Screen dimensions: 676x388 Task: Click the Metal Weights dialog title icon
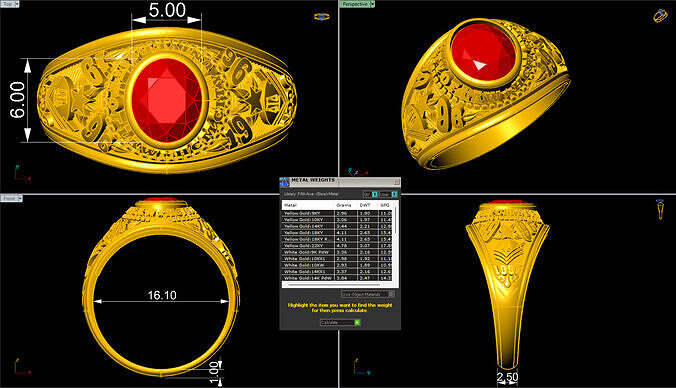tap(284, 182)
